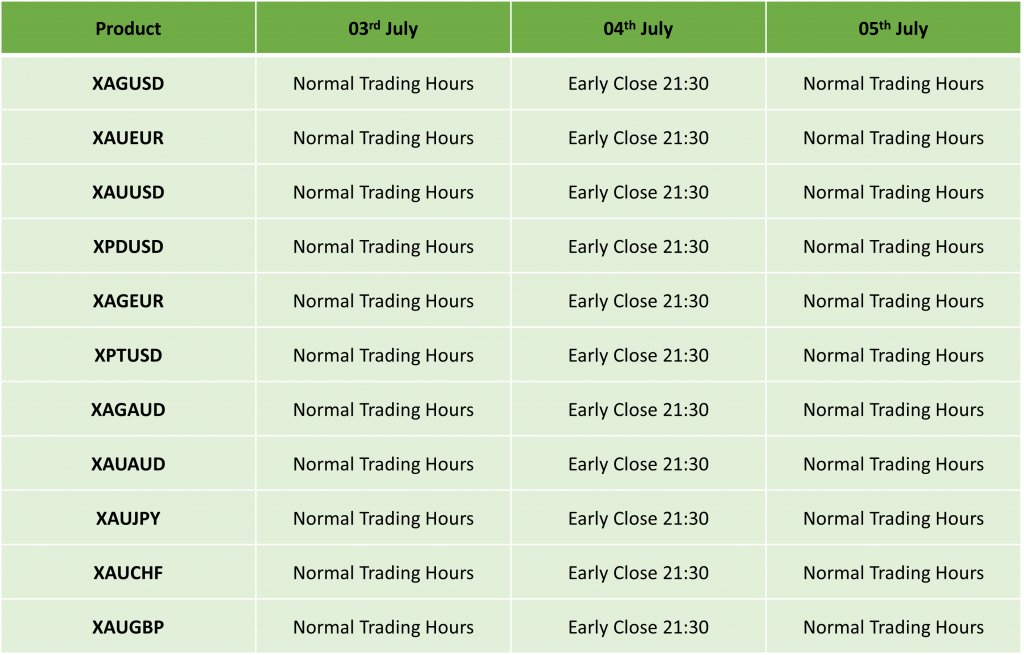1024x655 pixels.
Task: Select the 04th July column header
Action: click(x=638, y=28)
